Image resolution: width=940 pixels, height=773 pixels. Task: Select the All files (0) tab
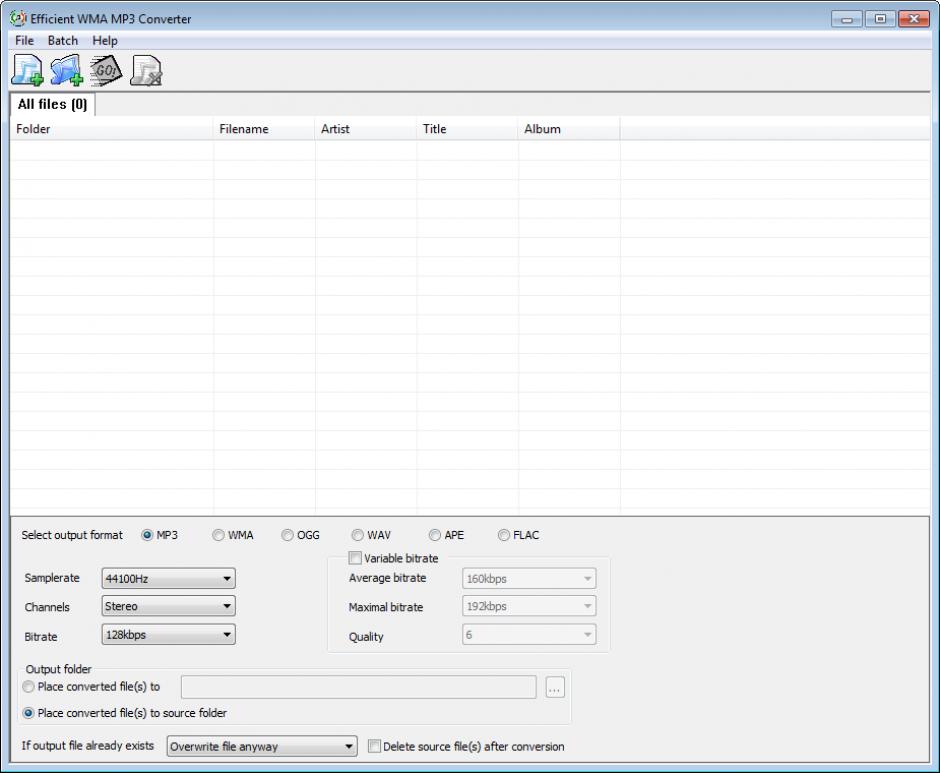coord(52,104)
